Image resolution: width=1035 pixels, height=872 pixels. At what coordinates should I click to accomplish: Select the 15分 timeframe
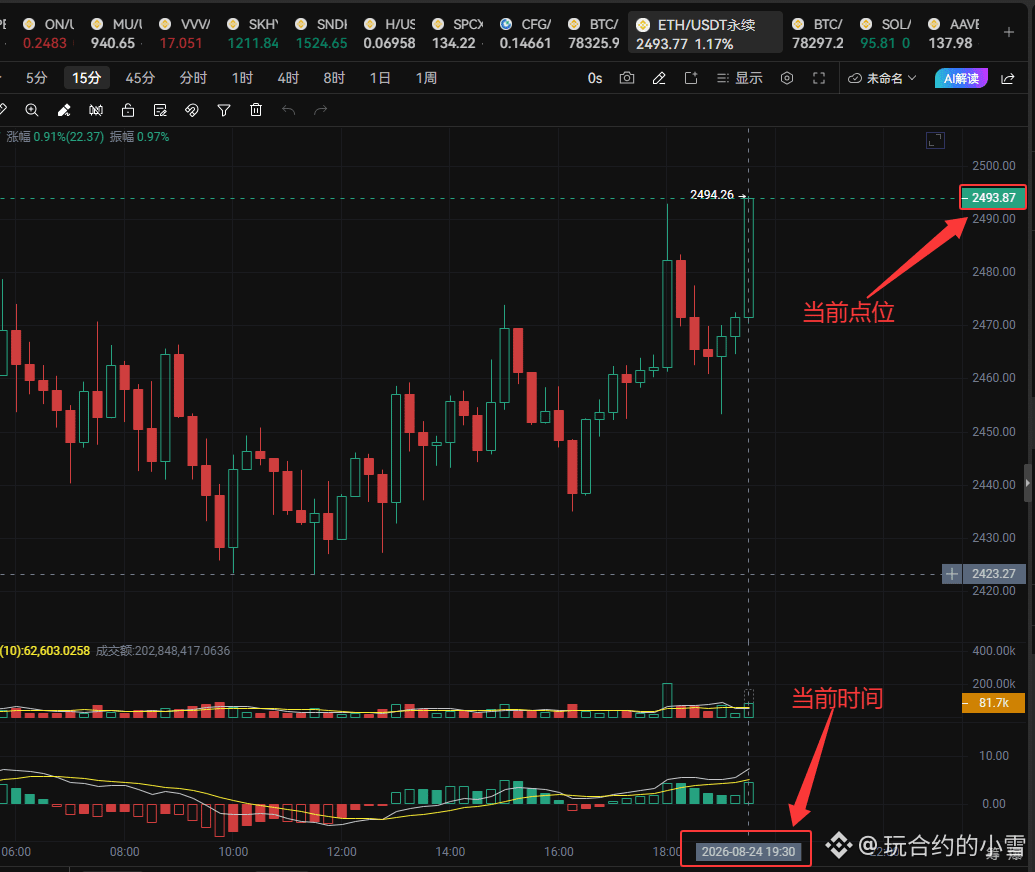coord(86,78)
